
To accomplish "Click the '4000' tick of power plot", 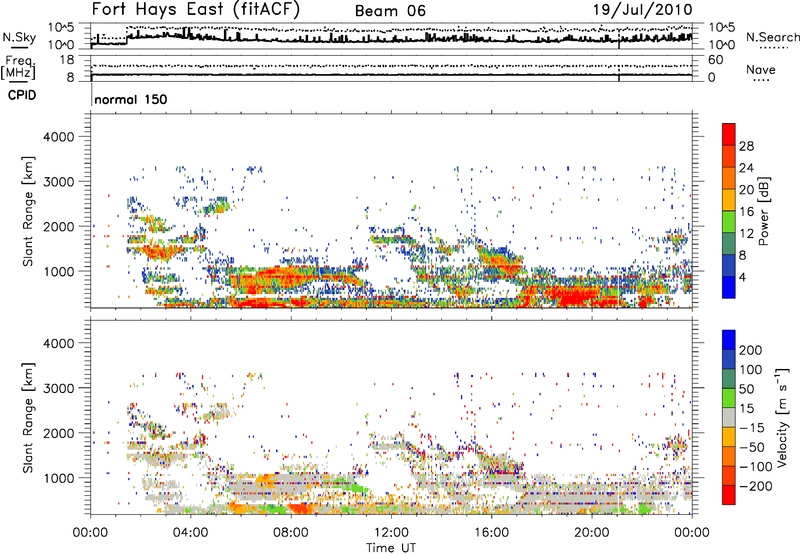I will [59, 137].
